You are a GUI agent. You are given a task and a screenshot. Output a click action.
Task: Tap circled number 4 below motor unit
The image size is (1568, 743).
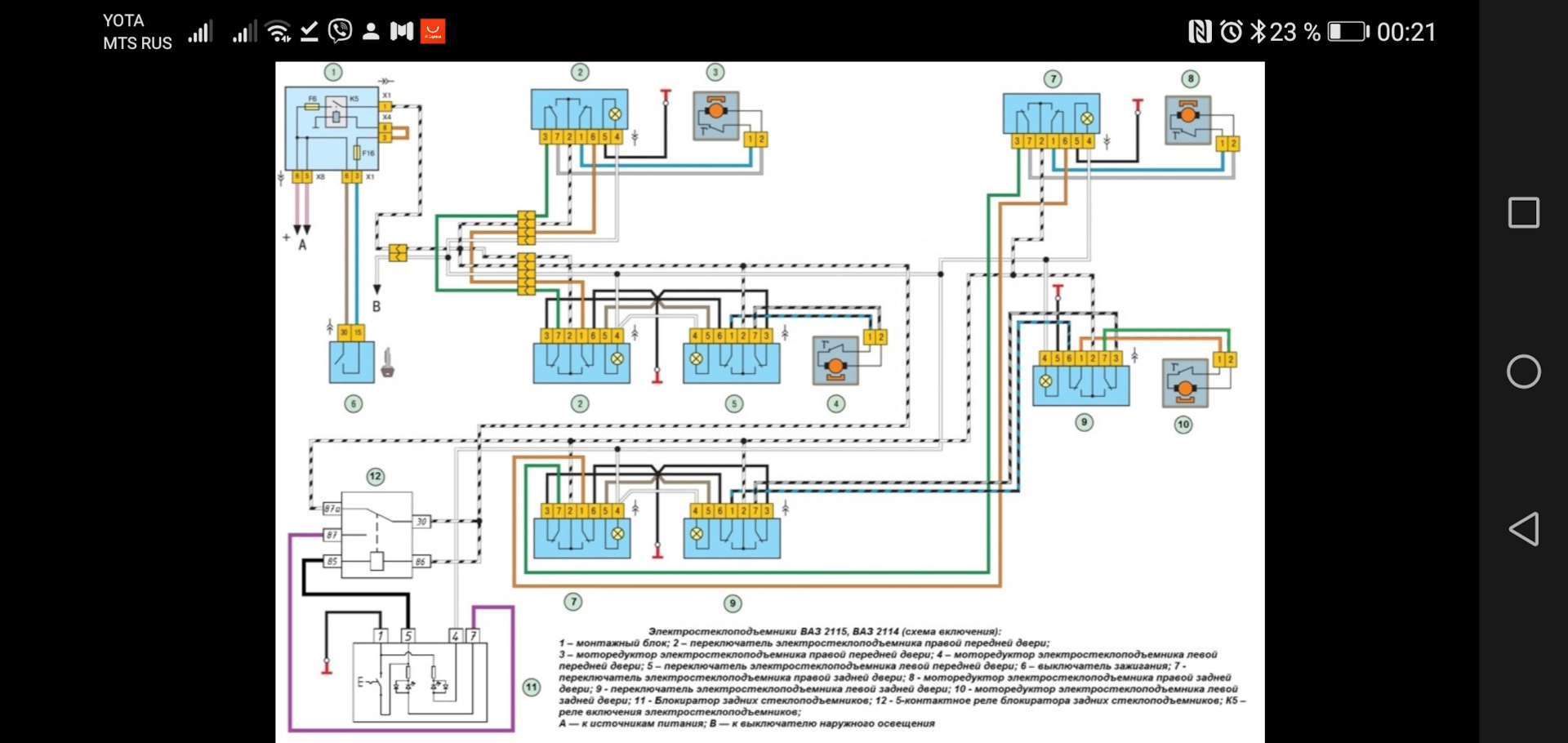coord(836,403)
